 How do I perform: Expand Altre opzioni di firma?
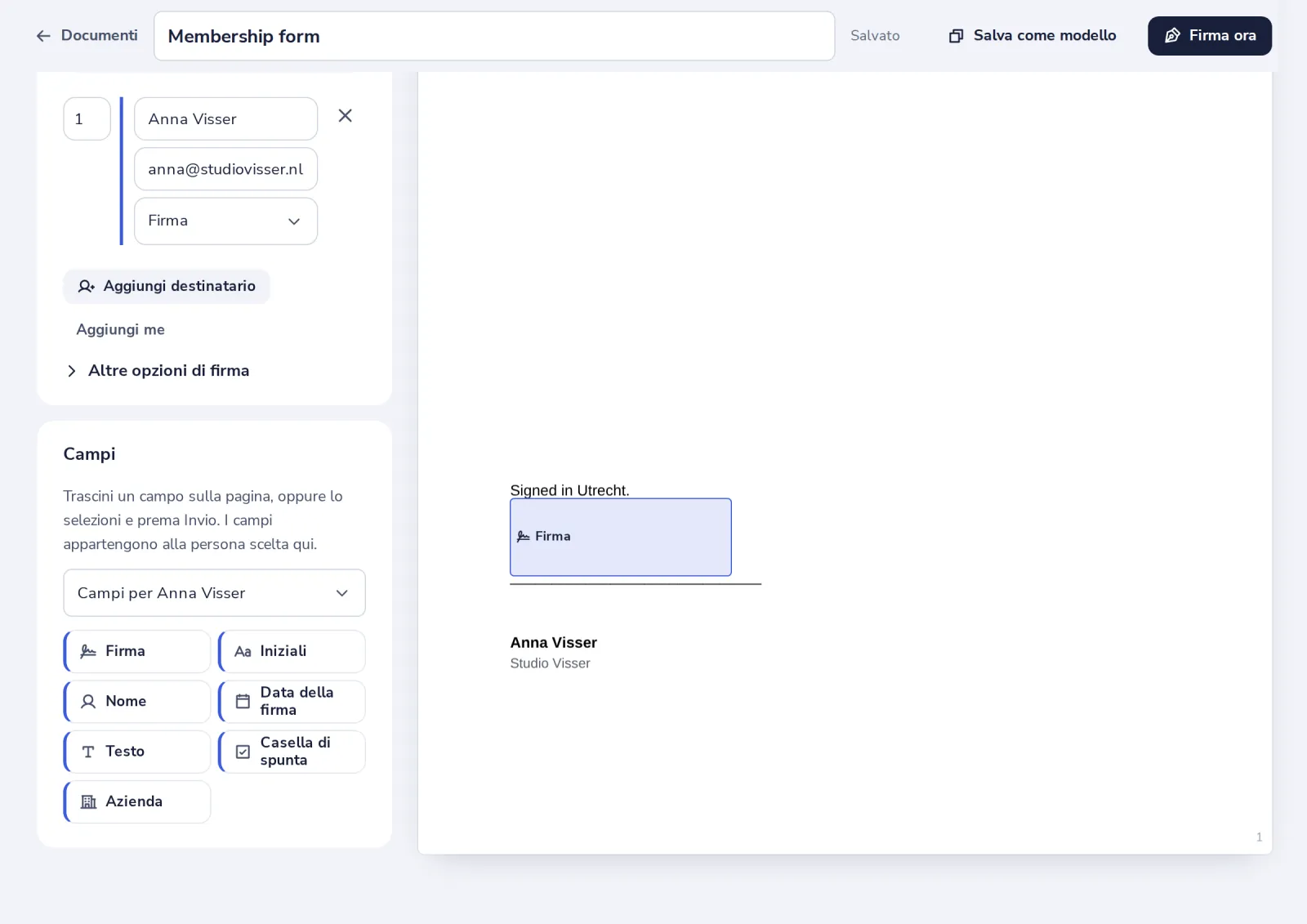pyautogui.click(x=158, y=370)
